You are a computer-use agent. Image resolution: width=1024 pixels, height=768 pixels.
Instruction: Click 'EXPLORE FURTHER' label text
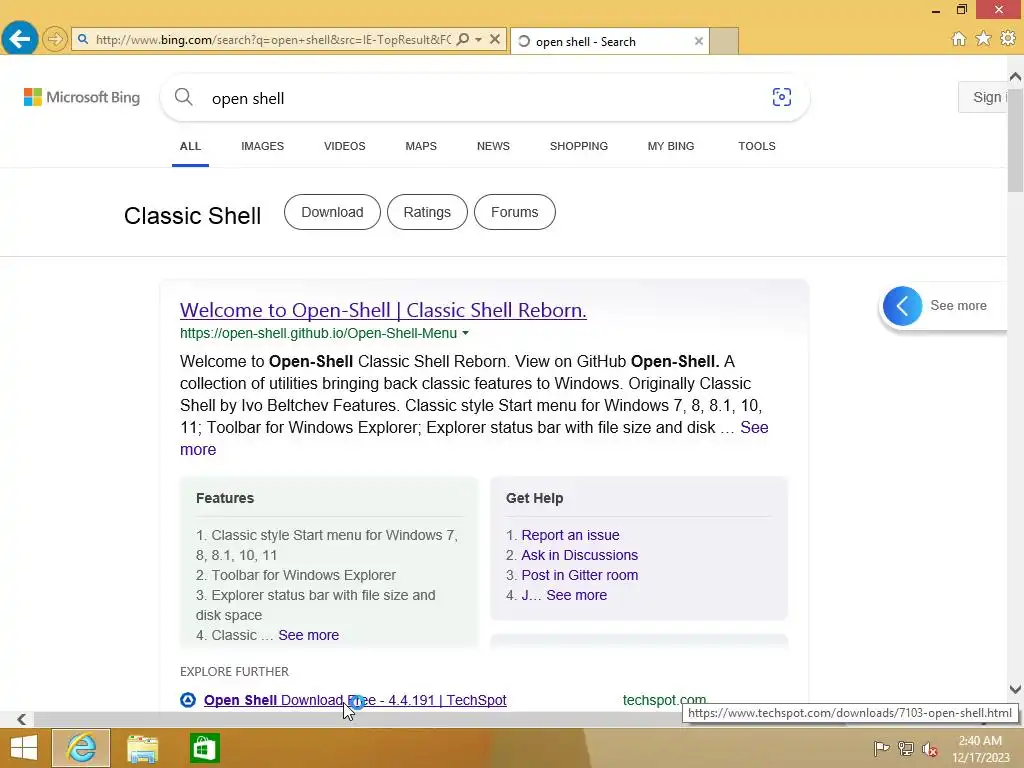(x=234, y=672)
